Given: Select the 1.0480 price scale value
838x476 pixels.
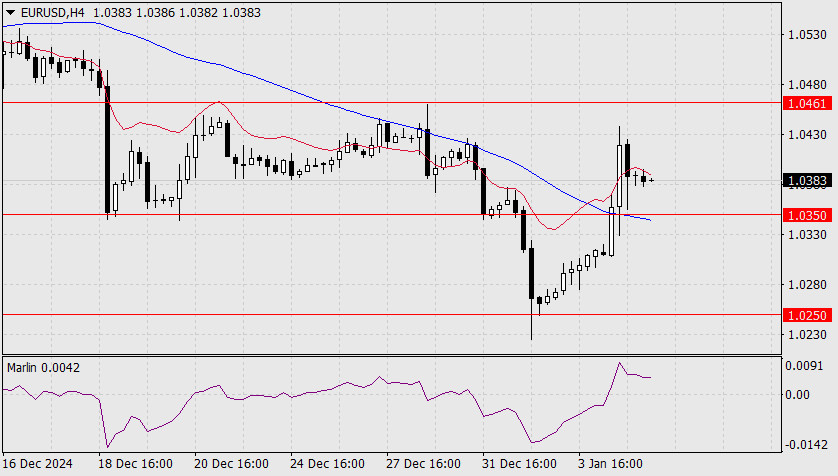Looking at the screenshot, I should tap(807, 84).
